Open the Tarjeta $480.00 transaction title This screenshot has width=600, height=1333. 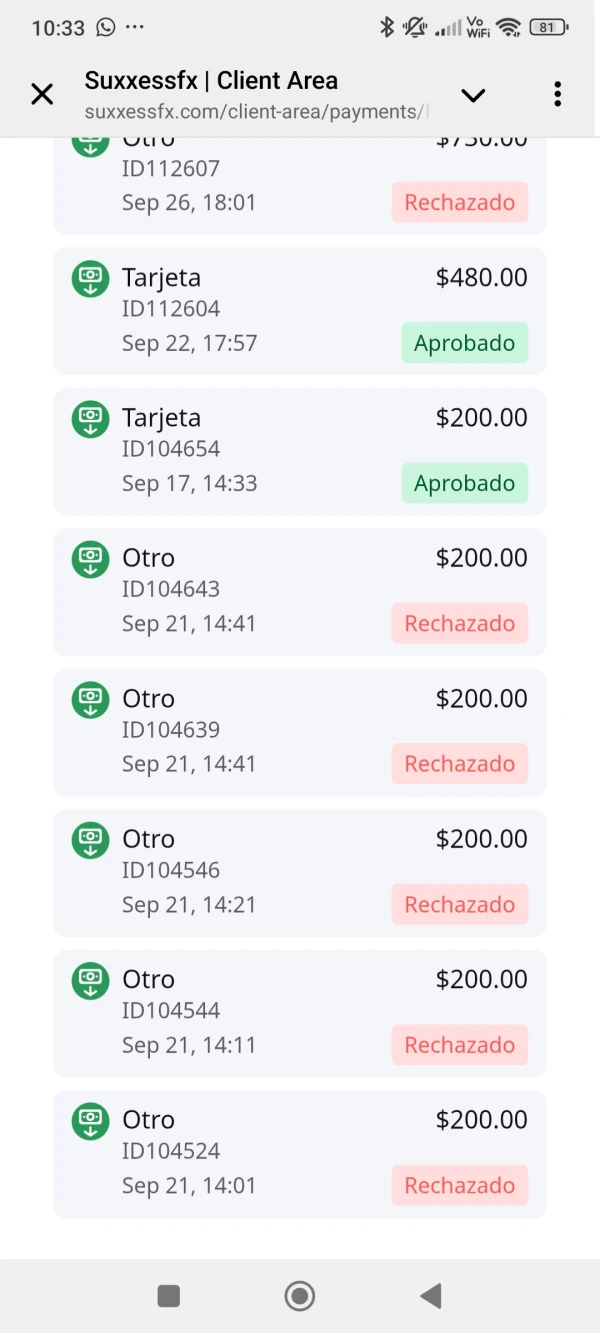point(161,278)
